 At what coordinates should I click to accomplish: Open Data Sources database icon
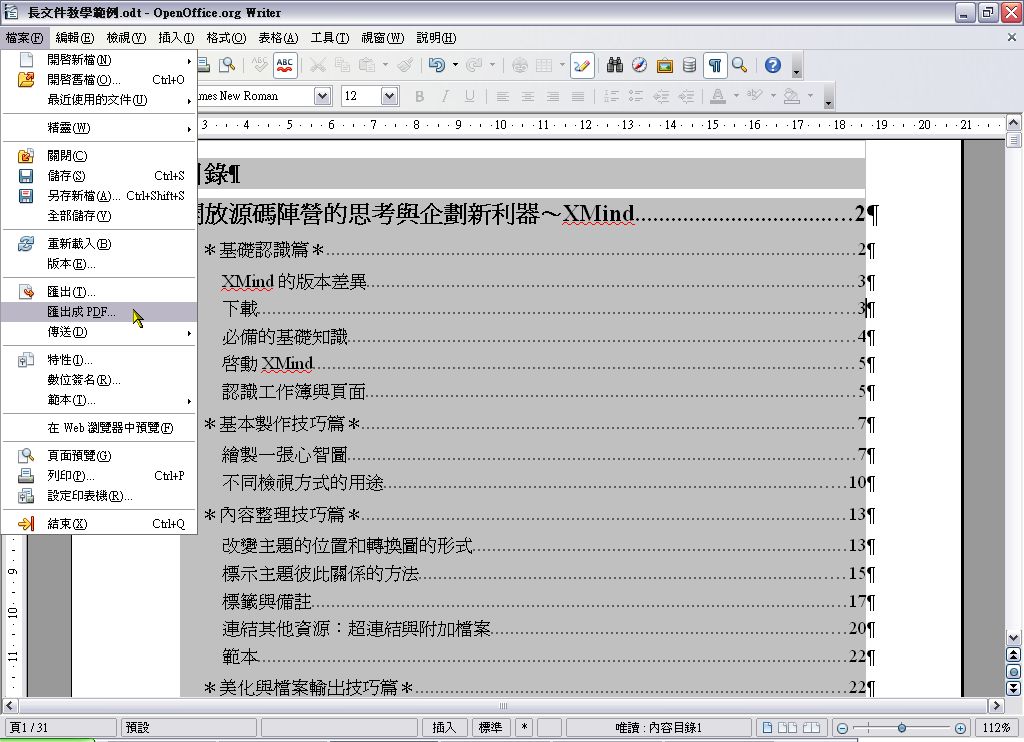(689, 65)
